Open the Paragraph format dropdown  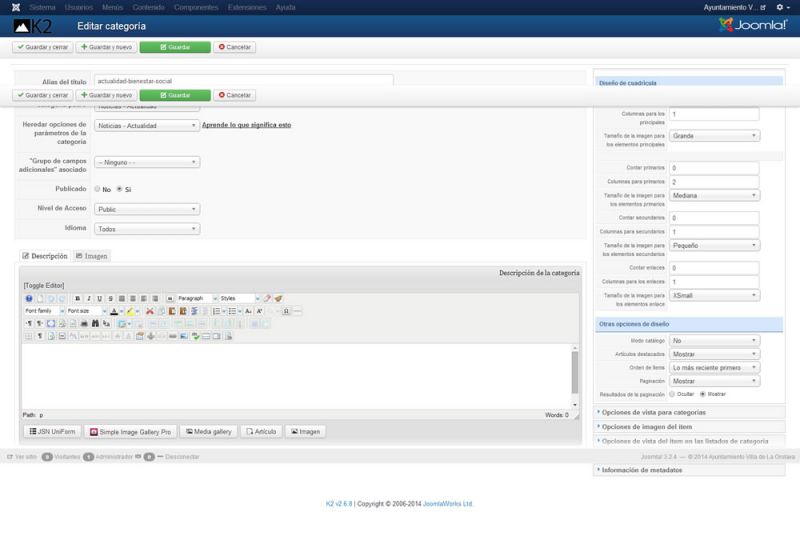click(197, 298)
